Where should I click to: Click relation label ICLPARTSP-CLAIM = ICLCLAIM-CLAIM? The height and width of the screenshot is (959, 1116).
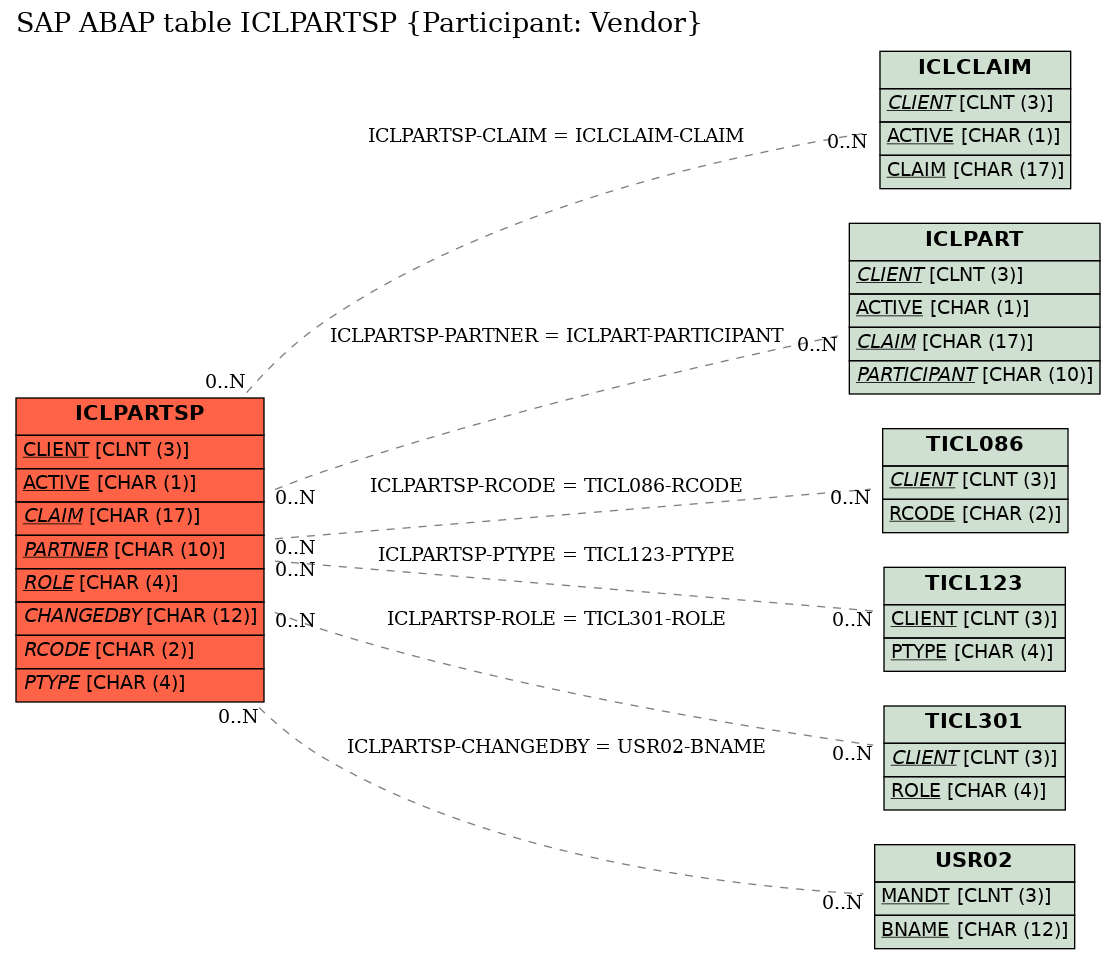(x=556, y=135)
